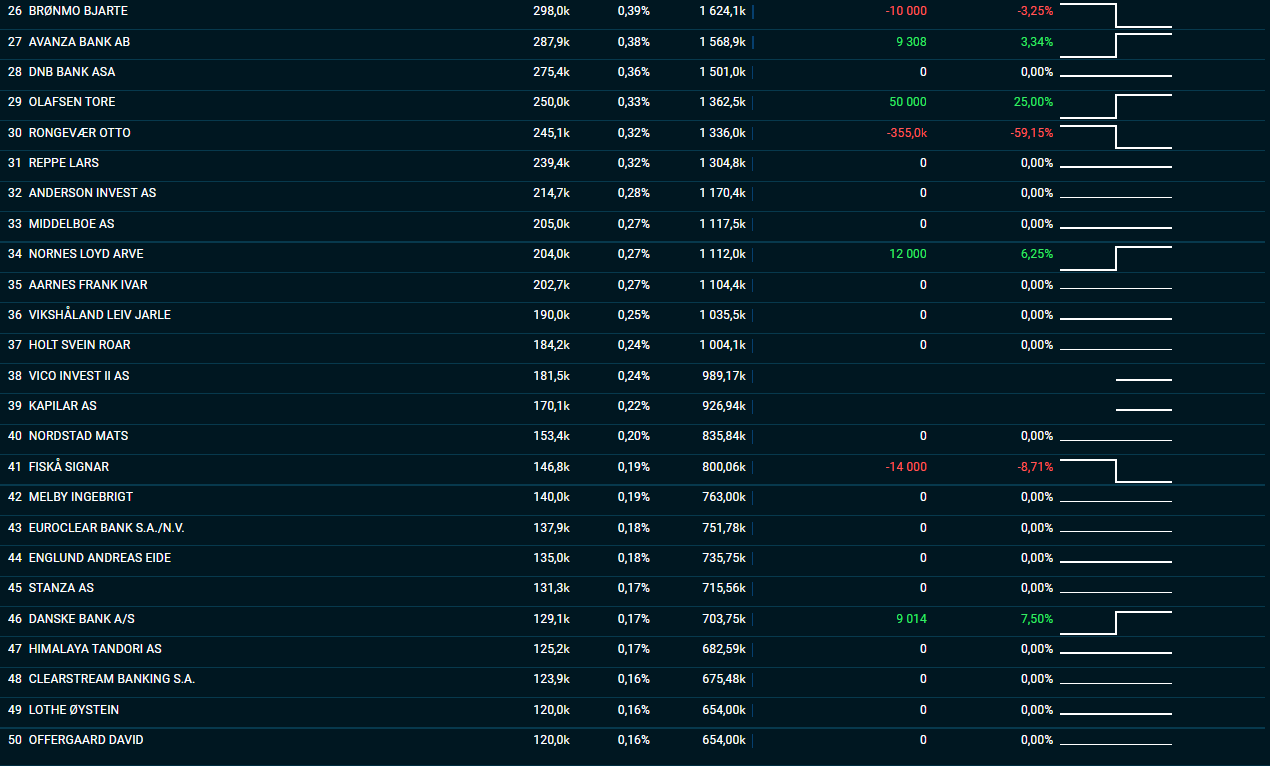Select ANDERSON INVEST AS
Image resolution: width=1270 pixels, height=766 pixels.
click(x=92, y=193)
